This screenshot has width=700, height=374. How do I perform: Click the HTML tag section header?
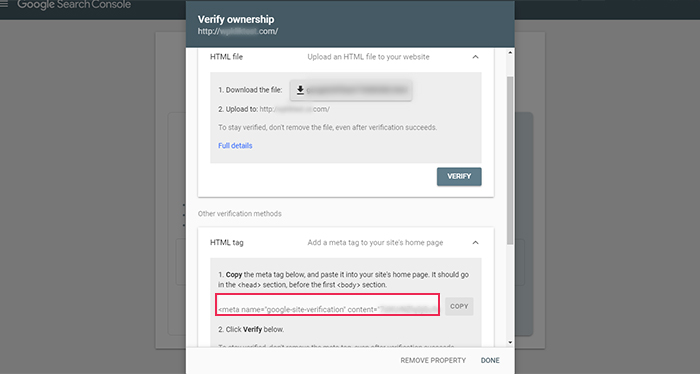(x=346, y=243)
